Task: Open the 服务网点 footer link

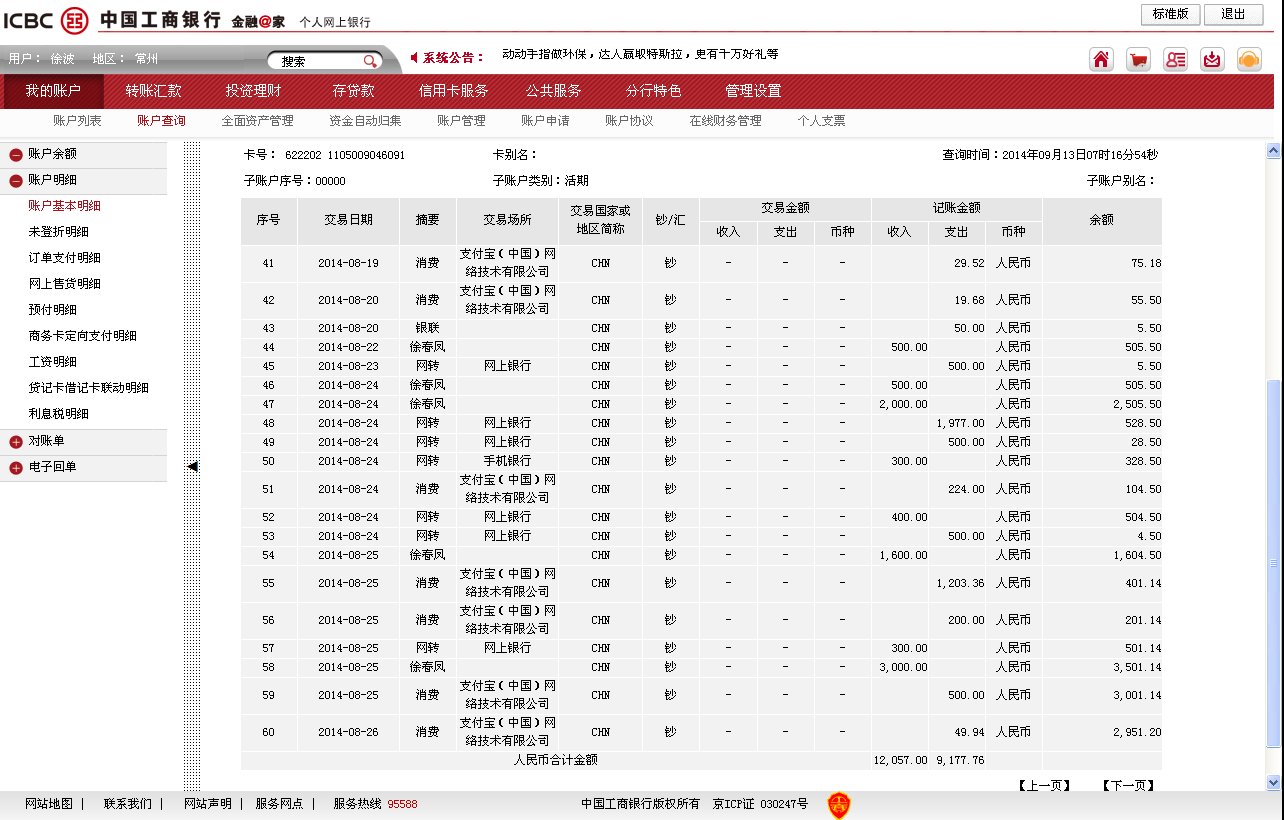Action: (x=279, y=804)
